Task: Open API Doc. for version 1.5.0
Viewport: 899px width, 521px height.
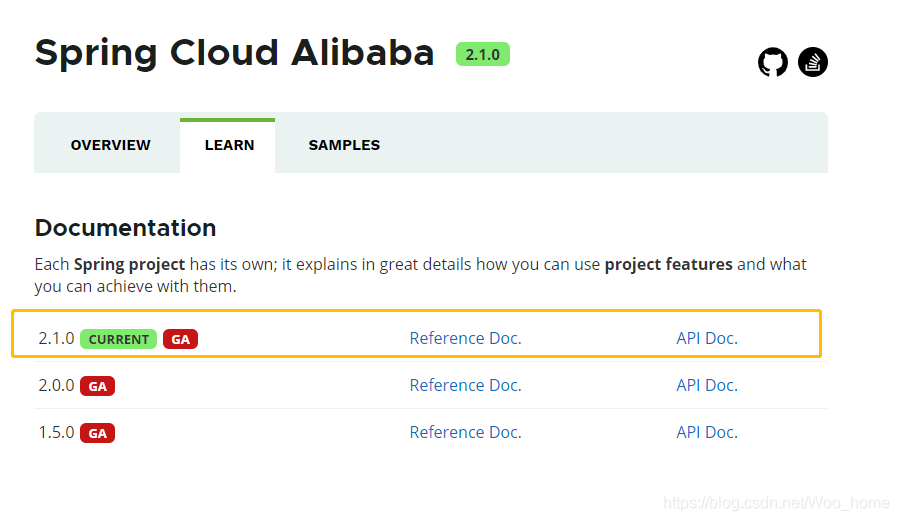Action: [706, 432]
